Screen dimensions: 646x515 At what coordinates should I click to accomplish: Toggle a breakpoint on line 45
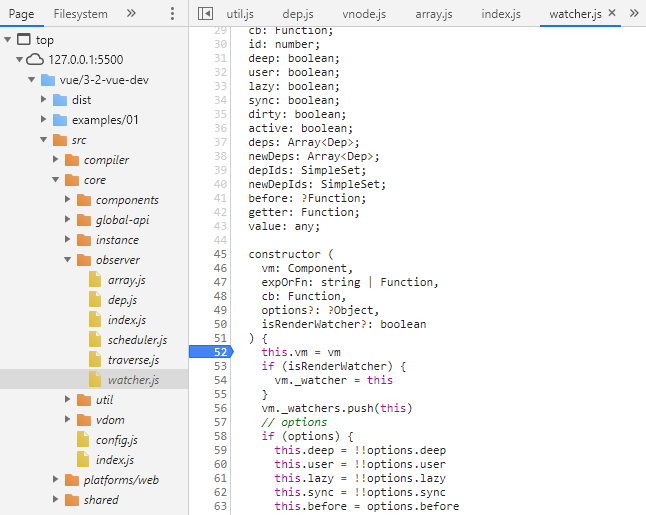(x=220, y=254)
